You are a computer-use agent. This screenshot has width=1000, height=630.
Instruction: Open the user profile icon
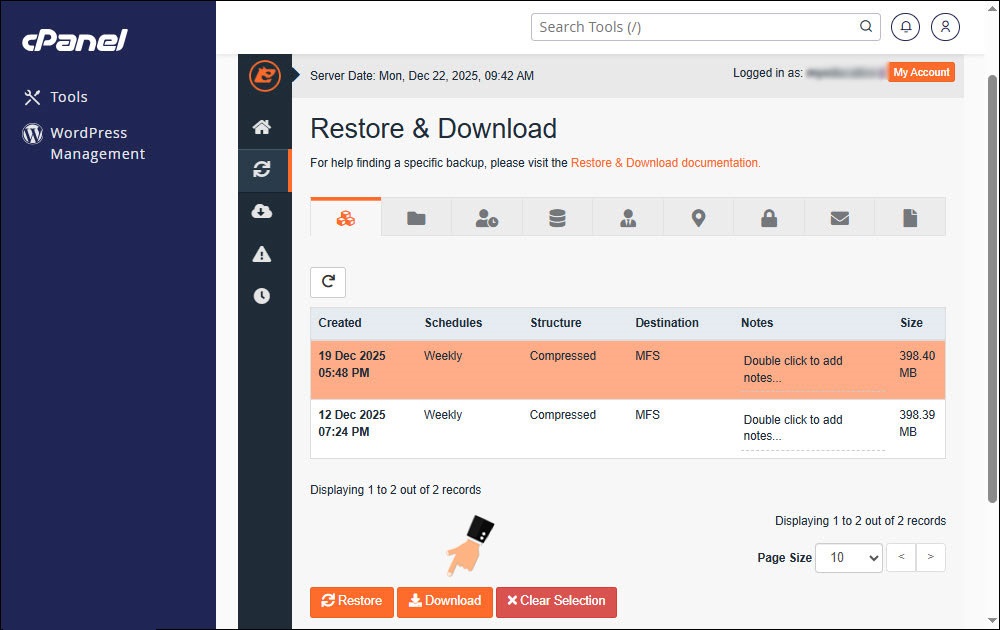click(x=945, y=27)
